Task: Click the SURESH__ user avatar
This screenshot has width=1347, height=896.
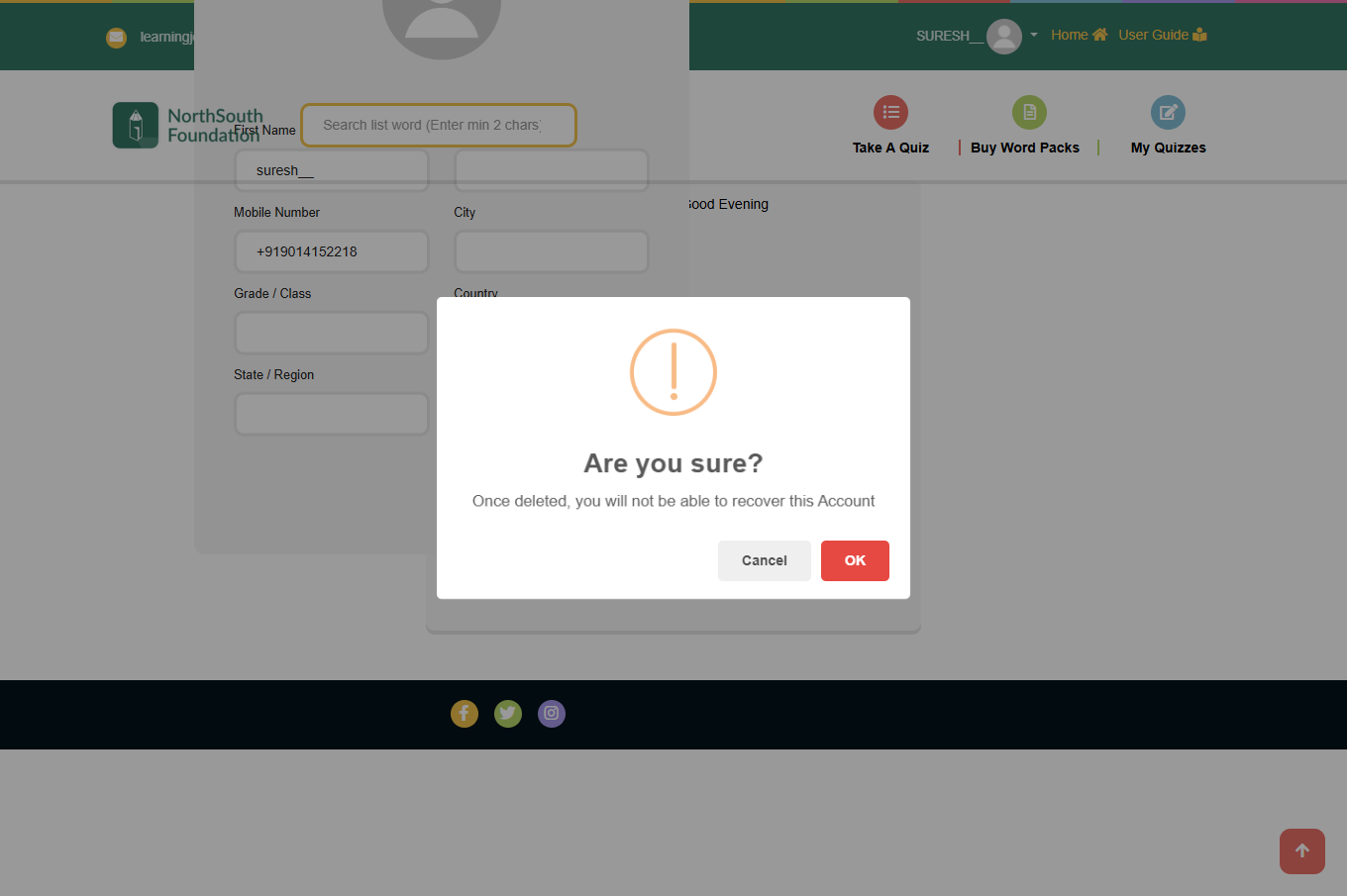Action: point(1003,37)
